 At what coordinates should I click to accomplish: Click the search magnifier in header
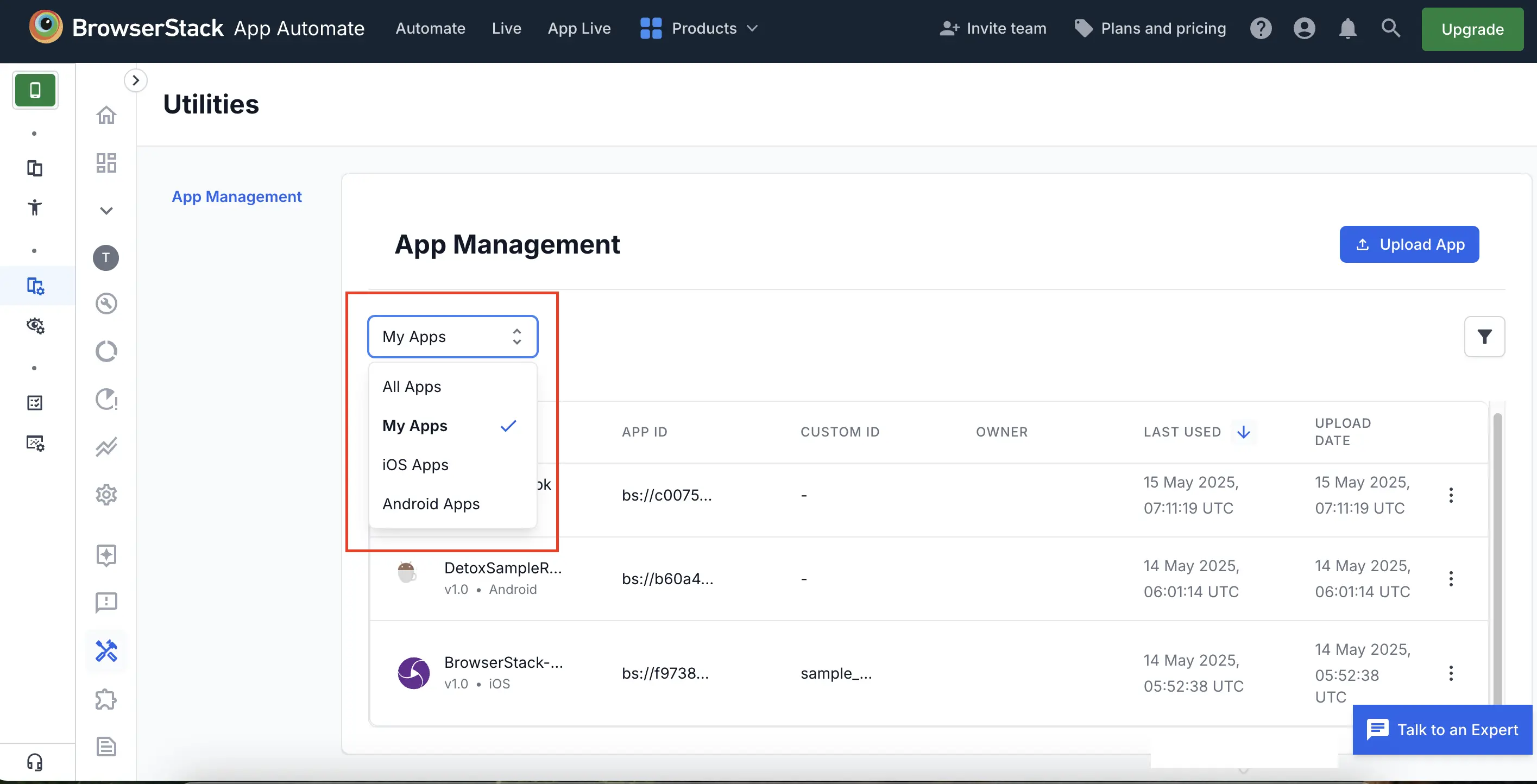1390,28
